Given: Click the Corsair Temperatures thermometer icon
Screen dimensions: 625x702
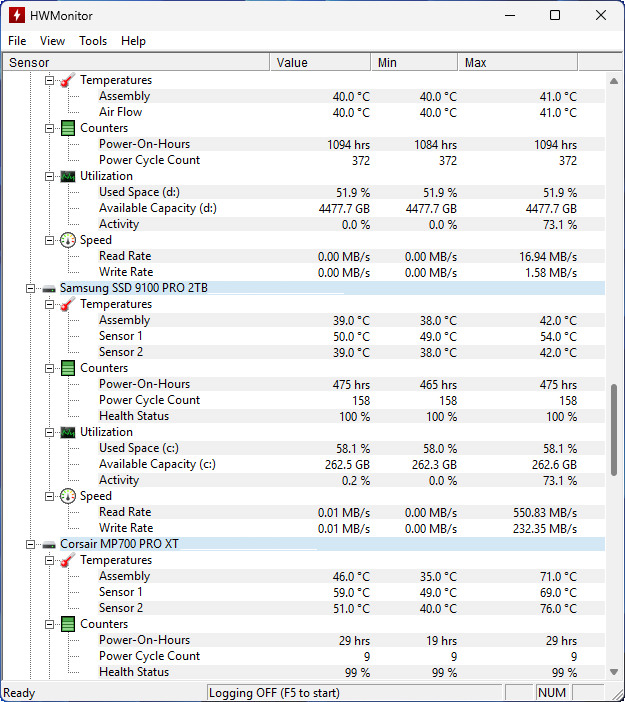Looking at the screenshot, I should pos(68,561).
